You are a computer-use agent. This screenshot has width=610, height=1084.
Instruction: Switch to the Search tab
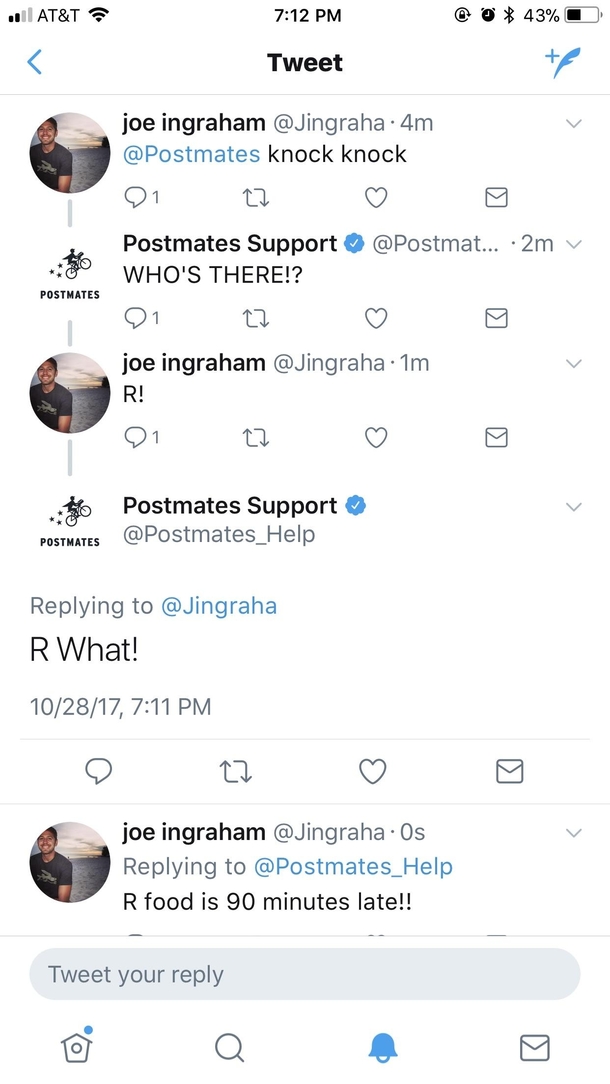pos(229,1047)
